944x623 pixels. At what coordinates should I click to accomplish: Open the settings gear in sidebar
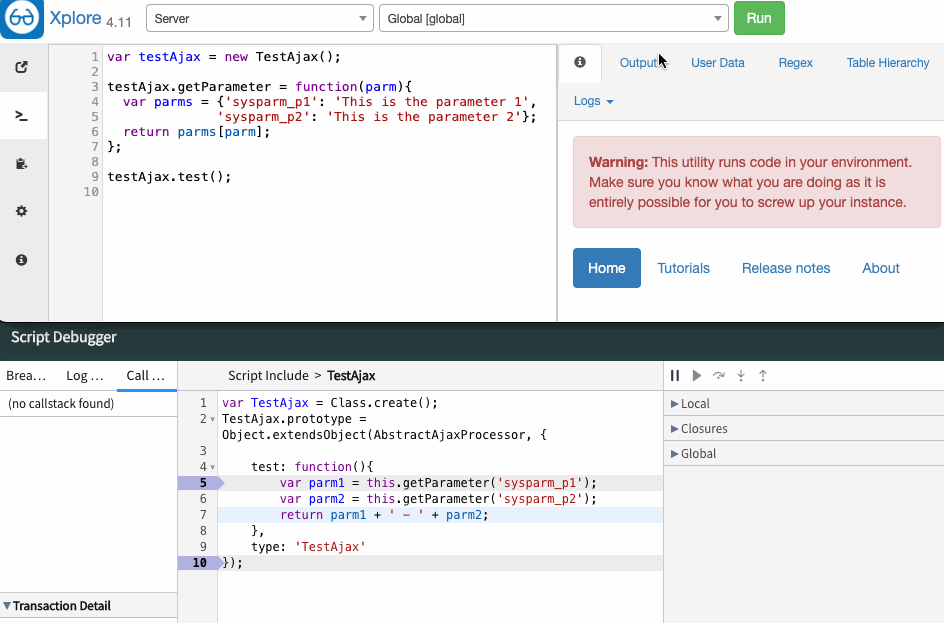(22, 211)
